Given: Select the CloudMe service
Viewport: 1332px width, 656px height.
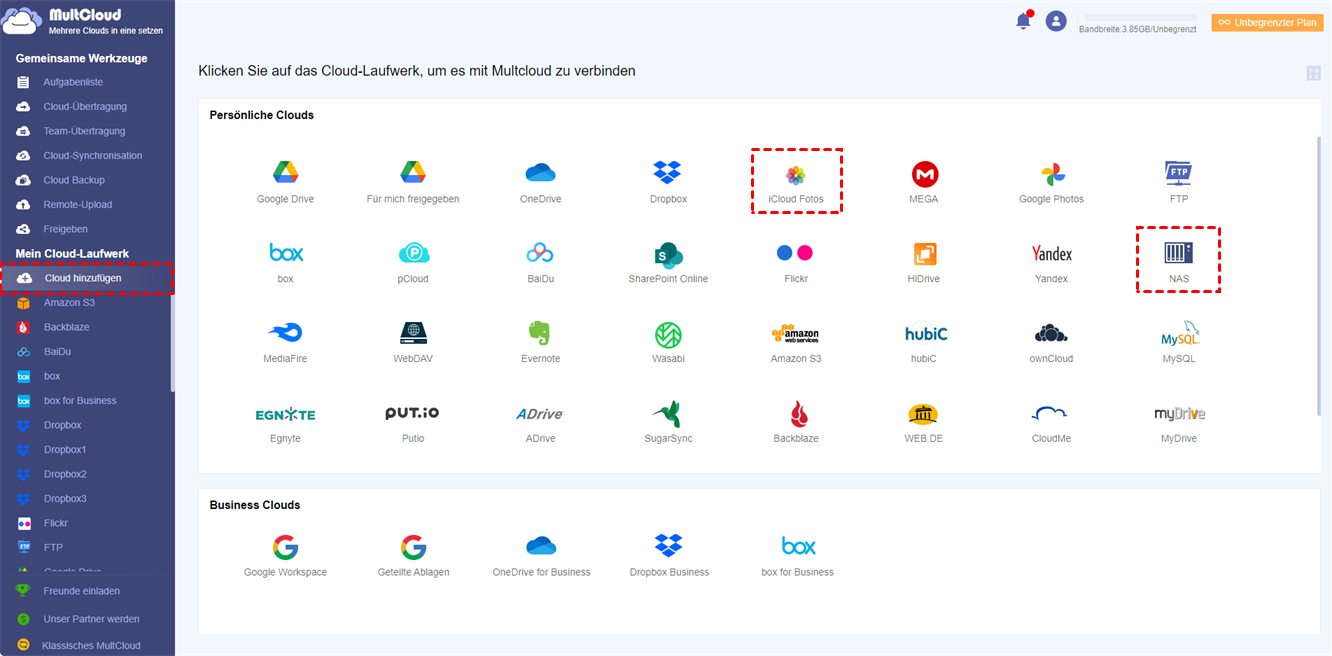Looking at the screenshot, I should [1051, 422].
